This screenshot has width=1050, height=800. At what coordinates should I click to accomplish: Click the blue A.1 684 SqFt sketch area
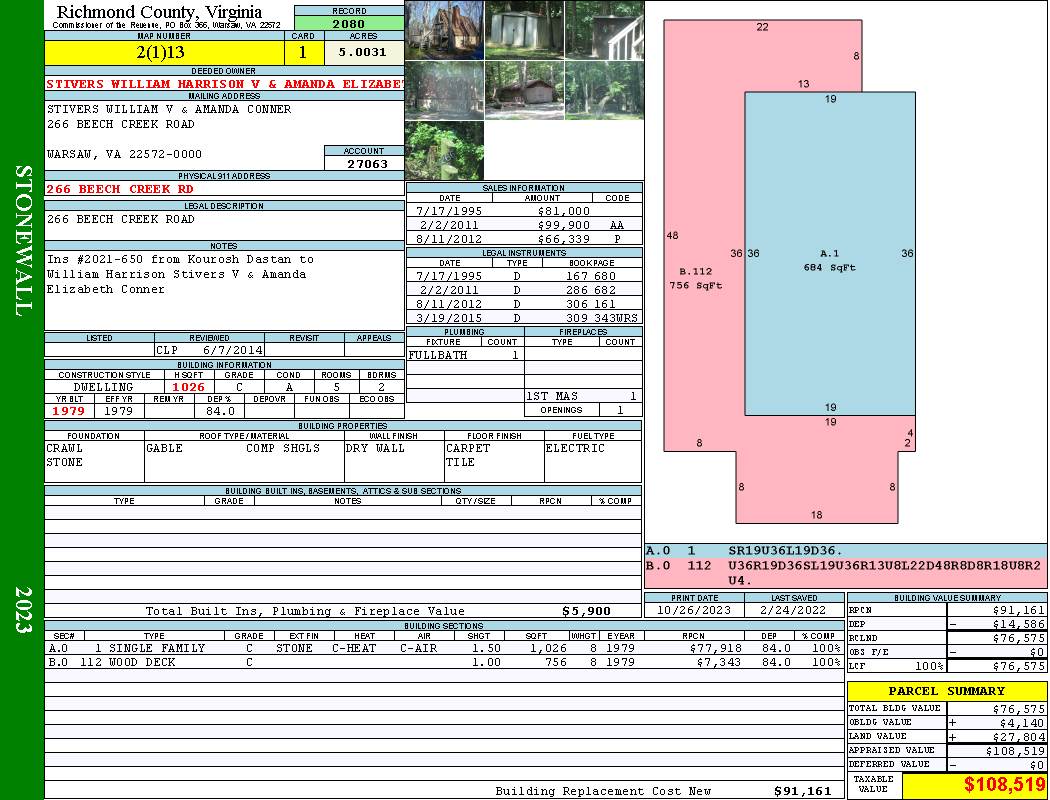pos(829,260)
